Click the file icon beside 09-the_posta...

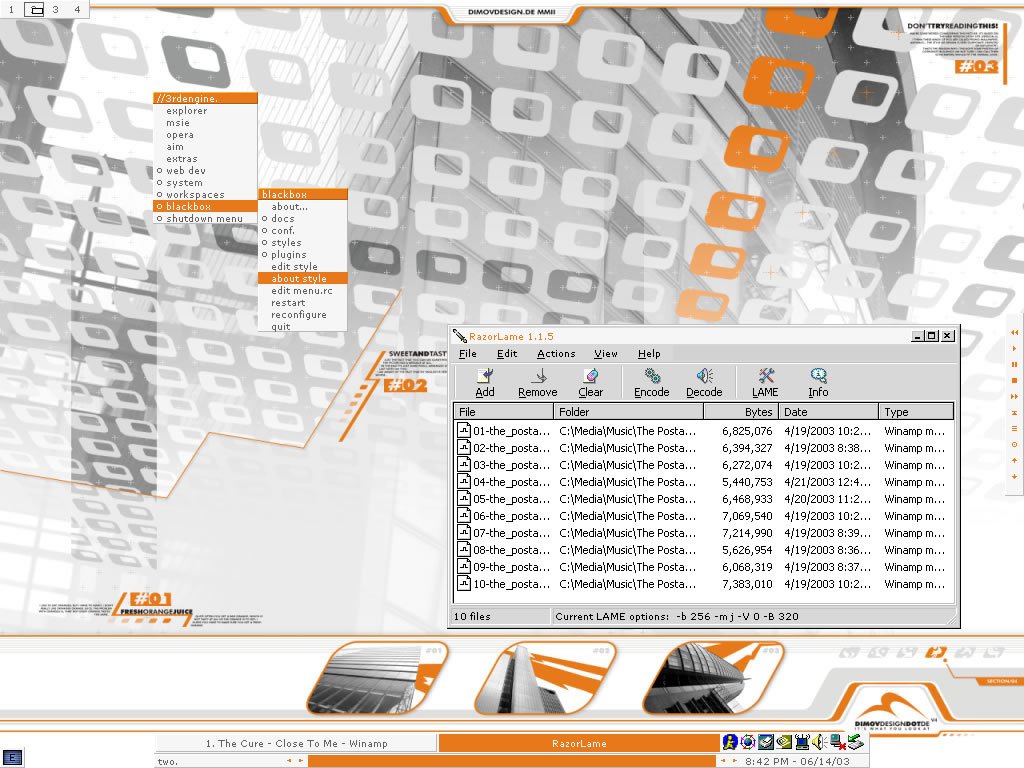point(464,566)
